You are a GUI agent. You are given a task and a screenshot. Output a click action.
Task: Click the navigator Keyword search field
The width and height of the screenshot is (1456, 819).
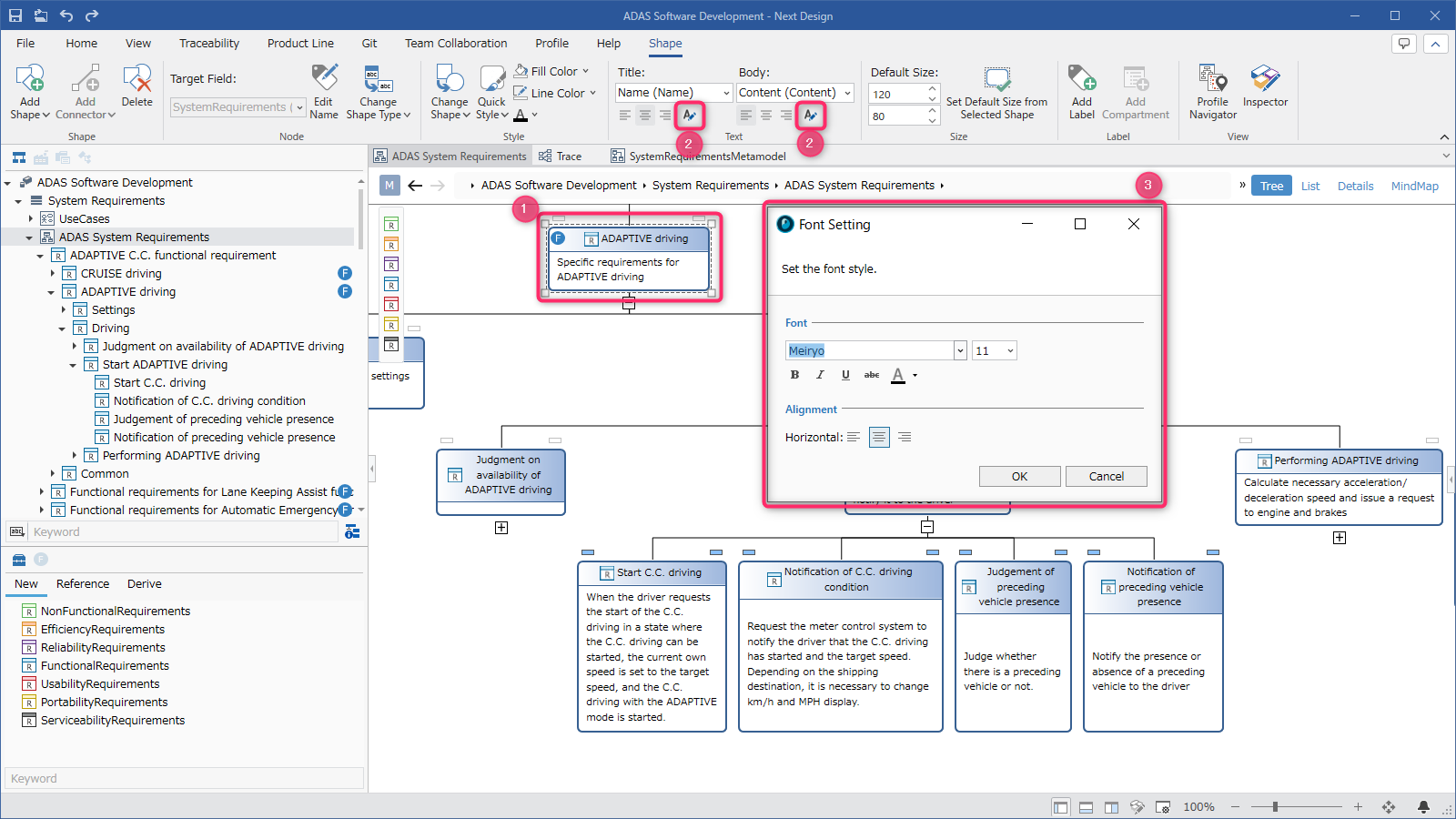[185, 531]
